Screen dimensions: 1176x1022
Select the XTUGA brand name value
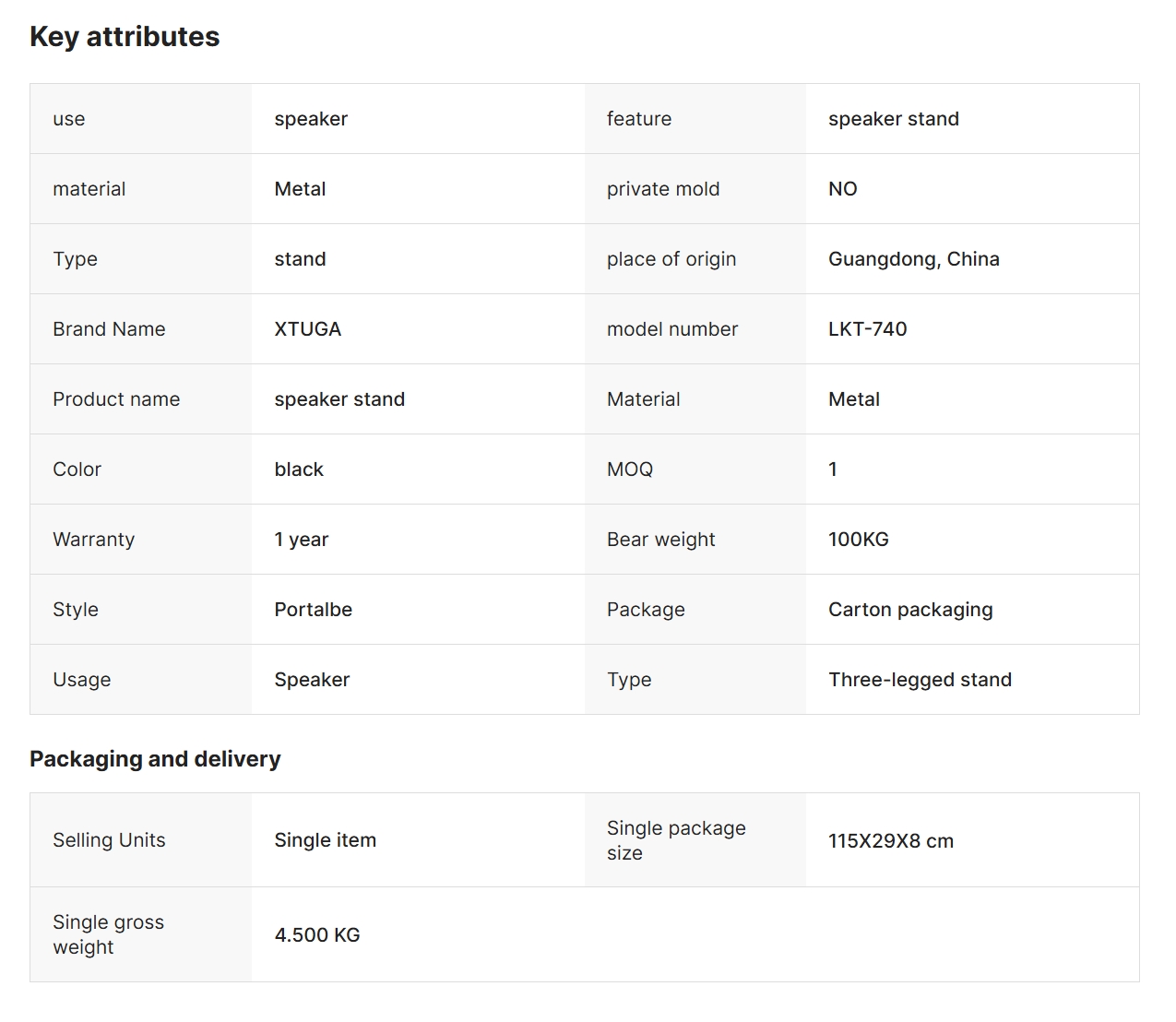307,329
